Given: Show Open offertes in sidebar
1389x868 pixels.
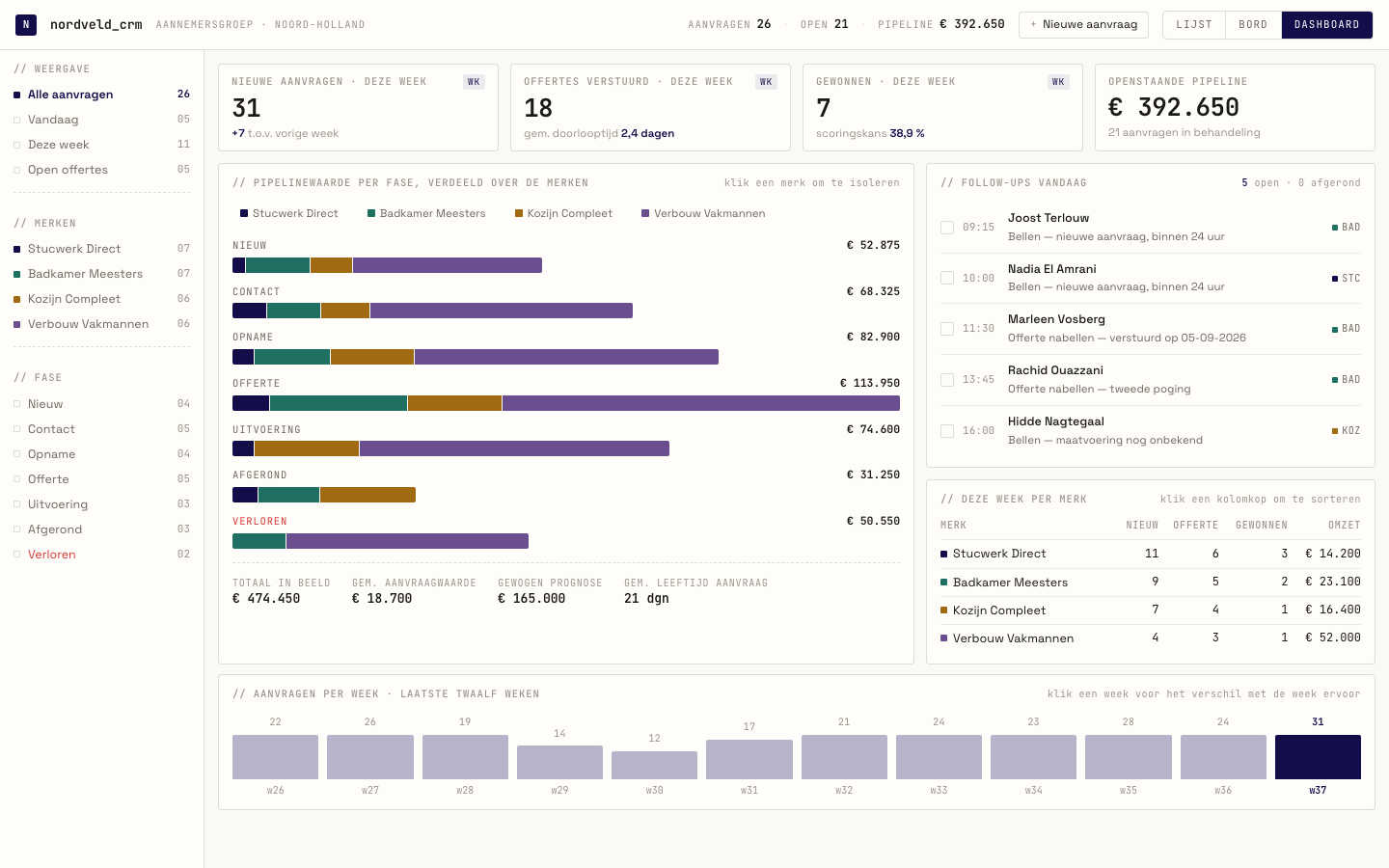Looking at the screenshot, I should click(101, 170).
